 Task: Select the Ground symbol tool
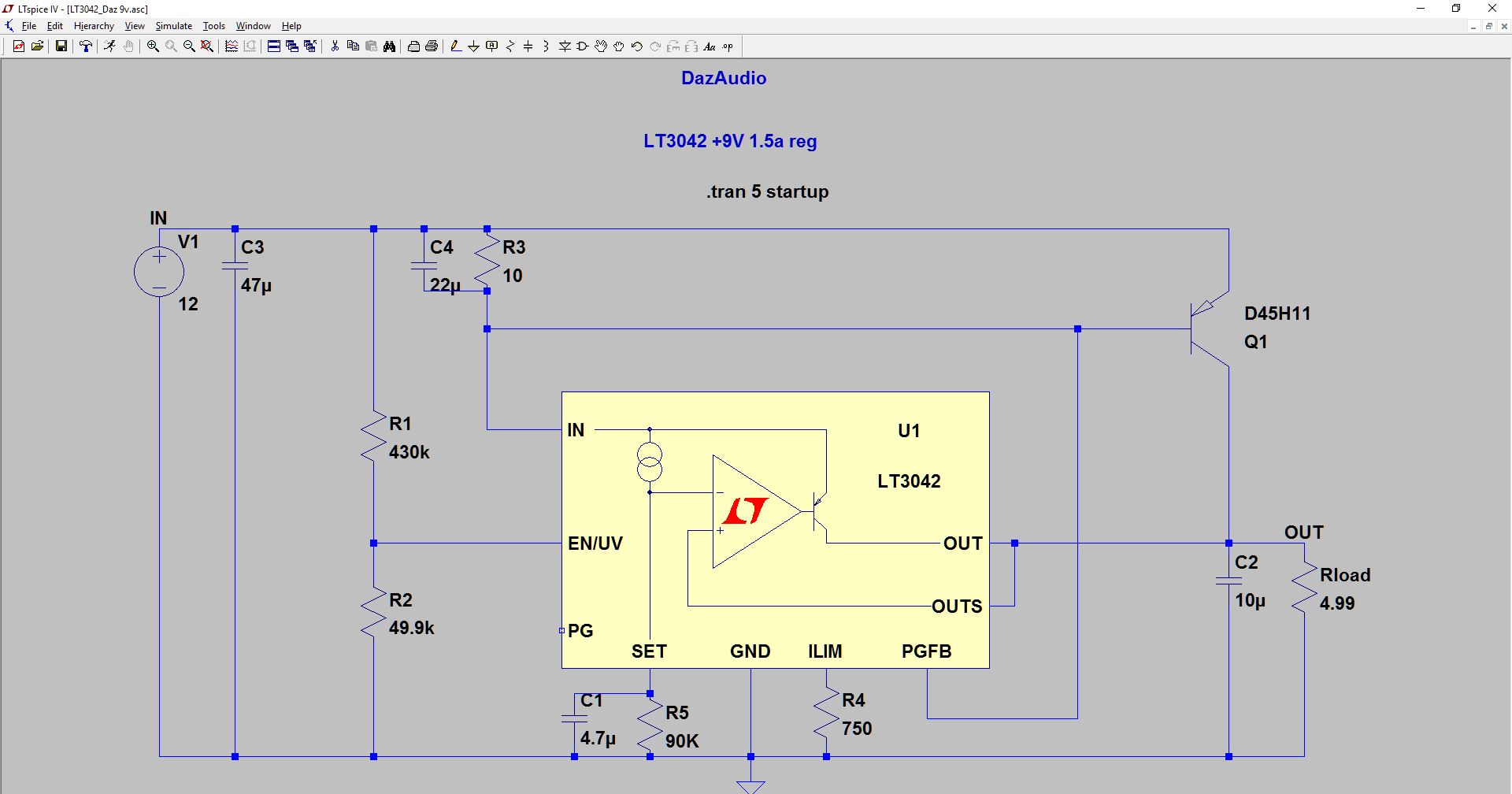(x=474, y=46)
